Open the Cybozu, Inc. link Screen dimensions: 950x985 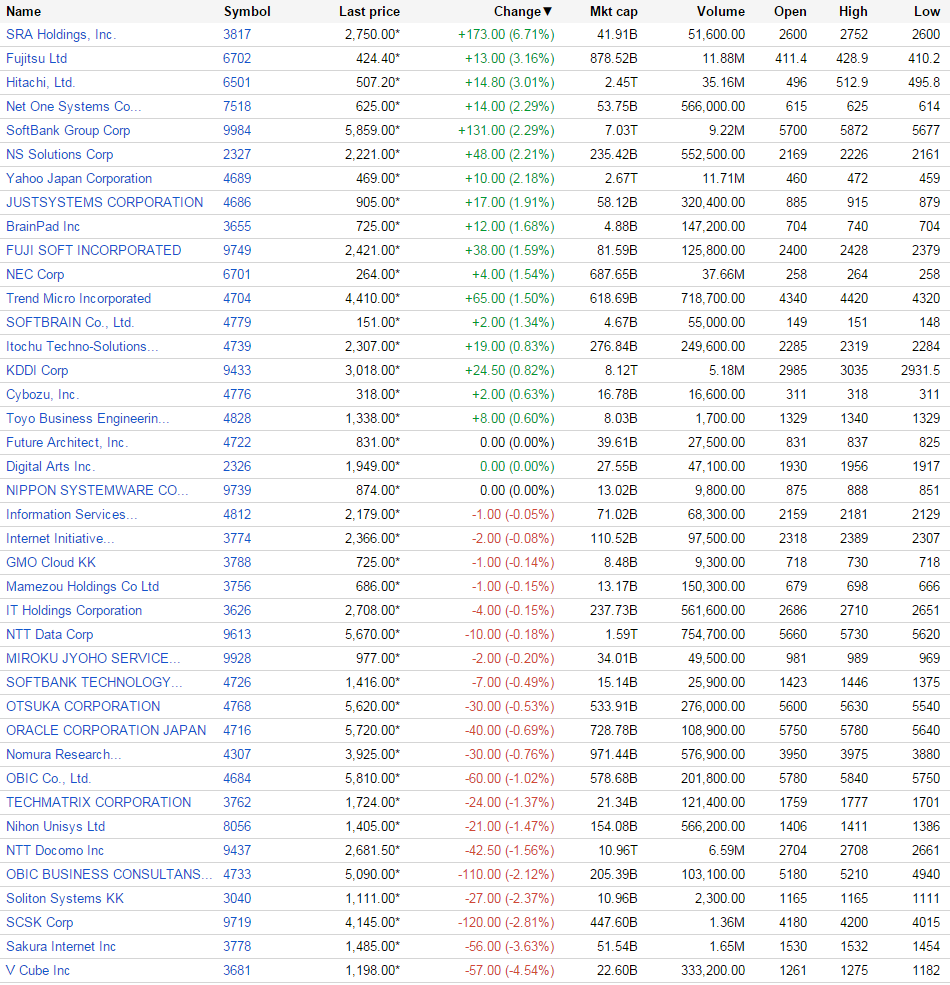42,395
